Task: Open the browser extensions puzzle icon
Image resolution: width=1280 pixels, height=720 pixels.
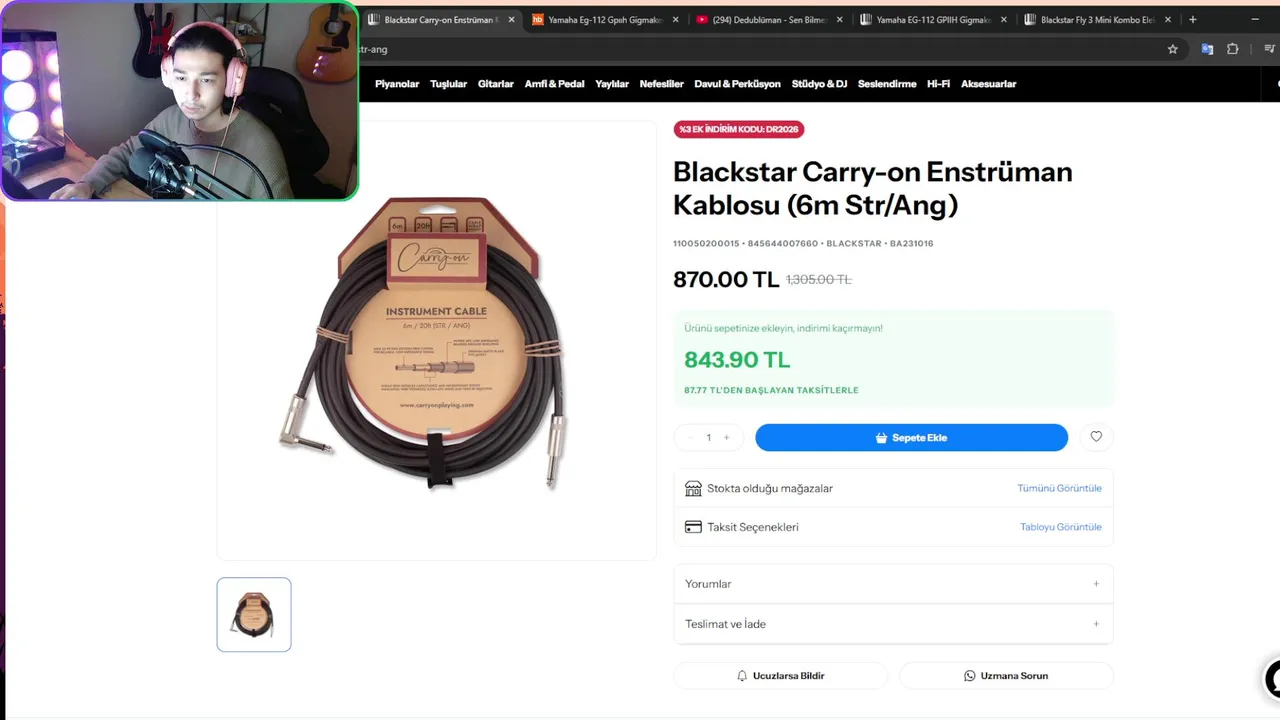Action: [x=1232, y=49]
